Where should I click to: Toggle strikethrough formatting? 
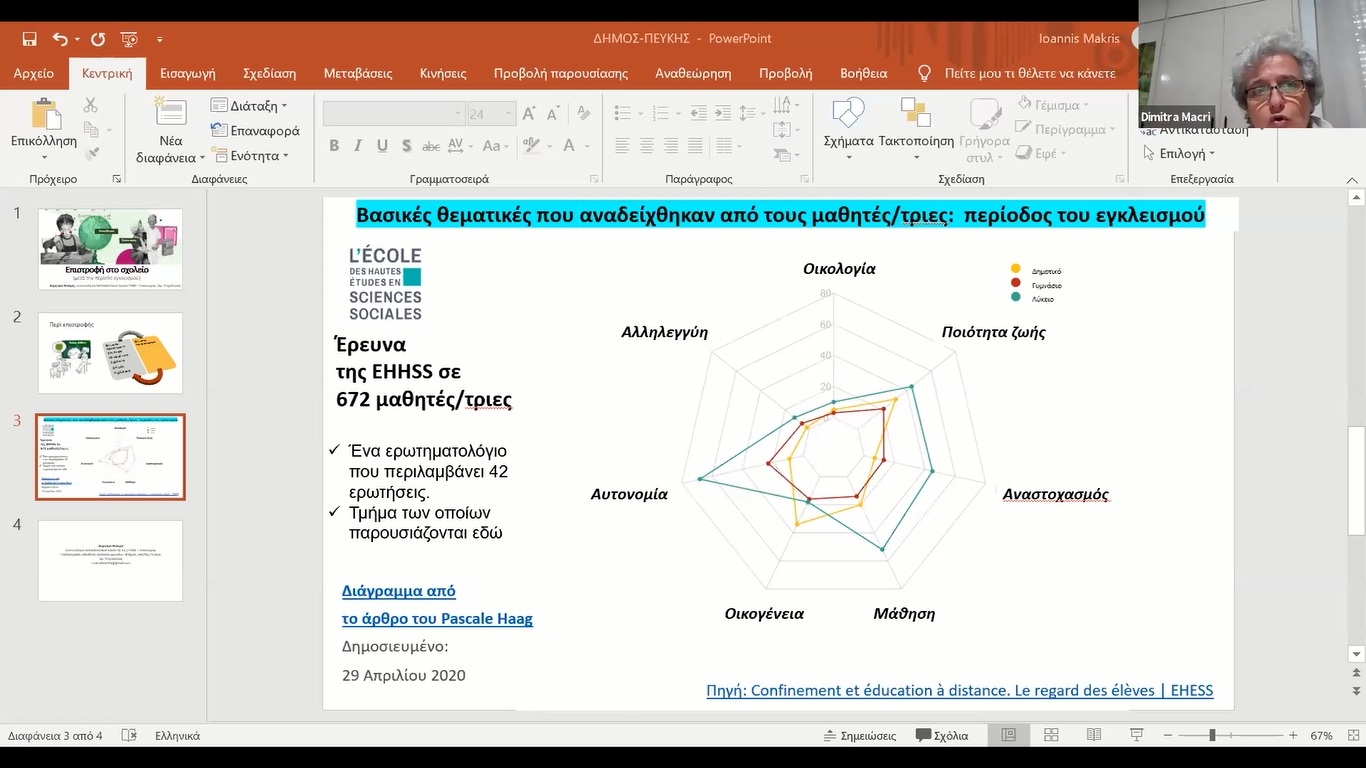pos(431,146)
